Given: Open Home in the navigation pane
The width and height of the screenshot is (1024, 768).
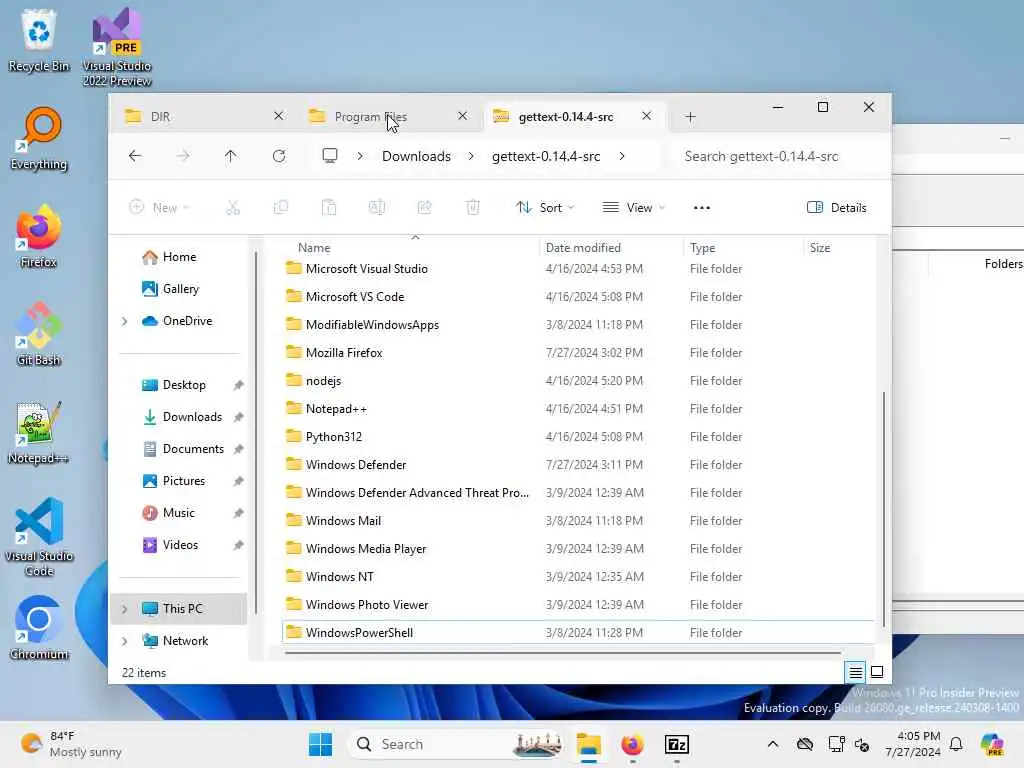Looking at the screenshot, I should pyautogui.click(x=179, y=257).
